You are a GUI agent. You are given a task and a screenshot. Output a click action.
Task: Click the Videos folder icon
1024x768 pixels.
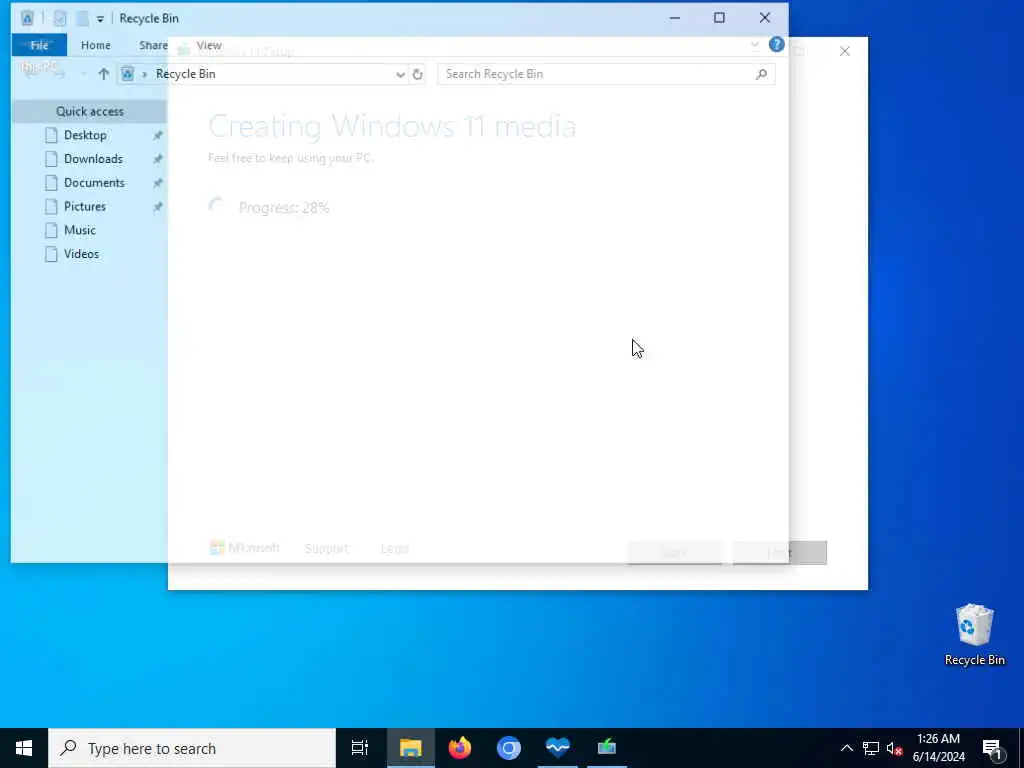[x=51, y=254]
